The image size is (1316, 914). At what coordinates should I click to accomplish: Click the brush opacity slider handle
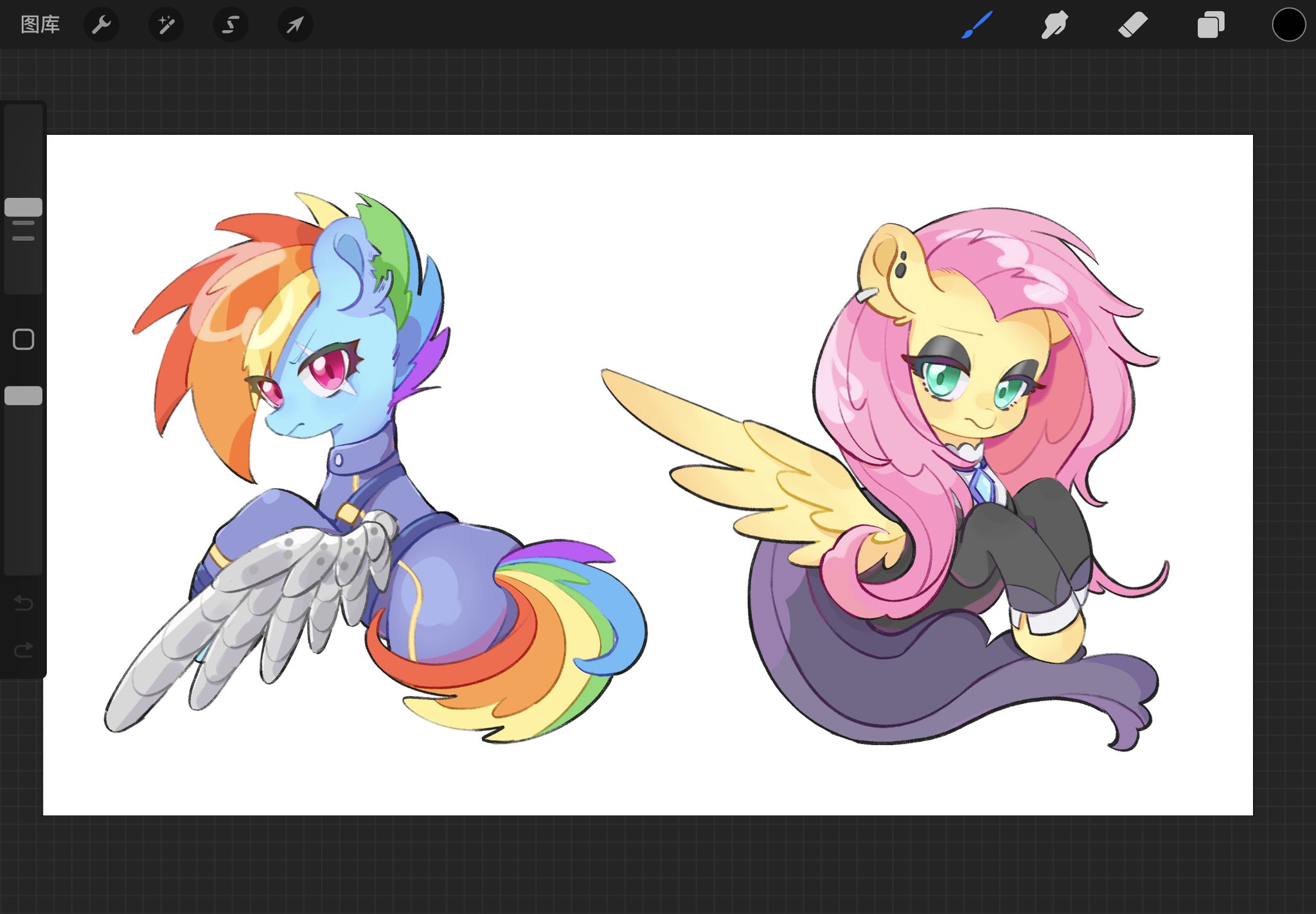tap(24, 396)
